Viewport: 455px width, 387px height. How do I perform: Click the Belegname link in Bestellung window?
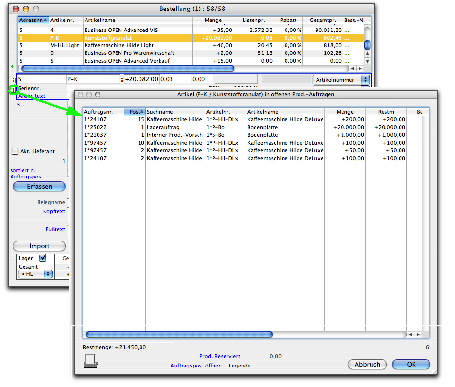coord(51,202)
